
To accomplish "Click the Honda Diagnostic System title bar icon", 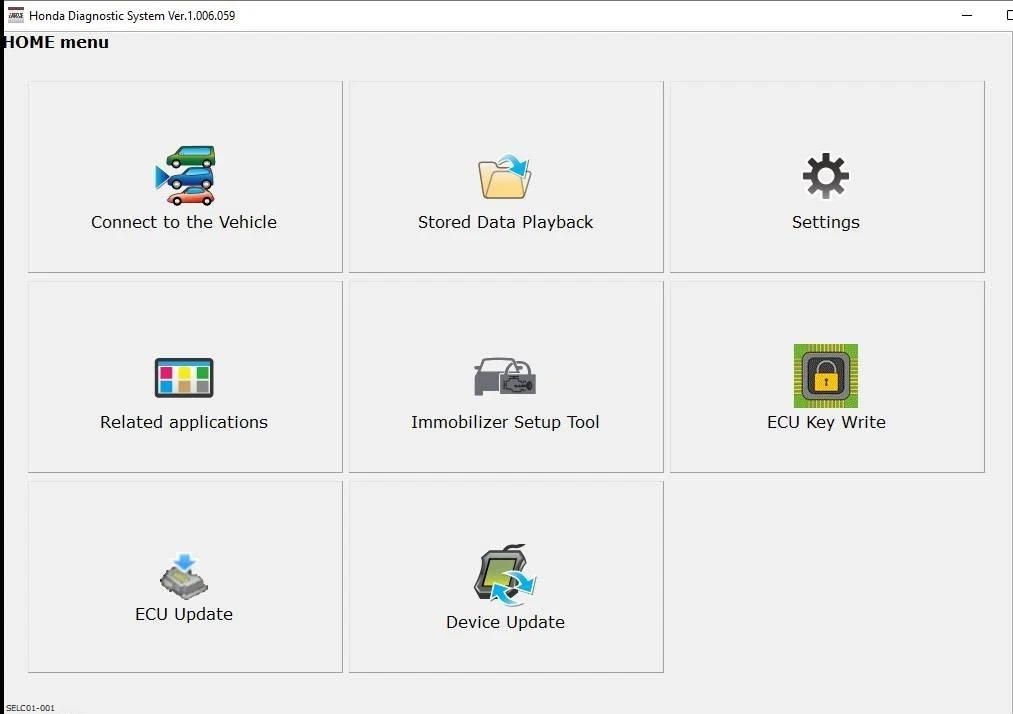I will [16, 15].
